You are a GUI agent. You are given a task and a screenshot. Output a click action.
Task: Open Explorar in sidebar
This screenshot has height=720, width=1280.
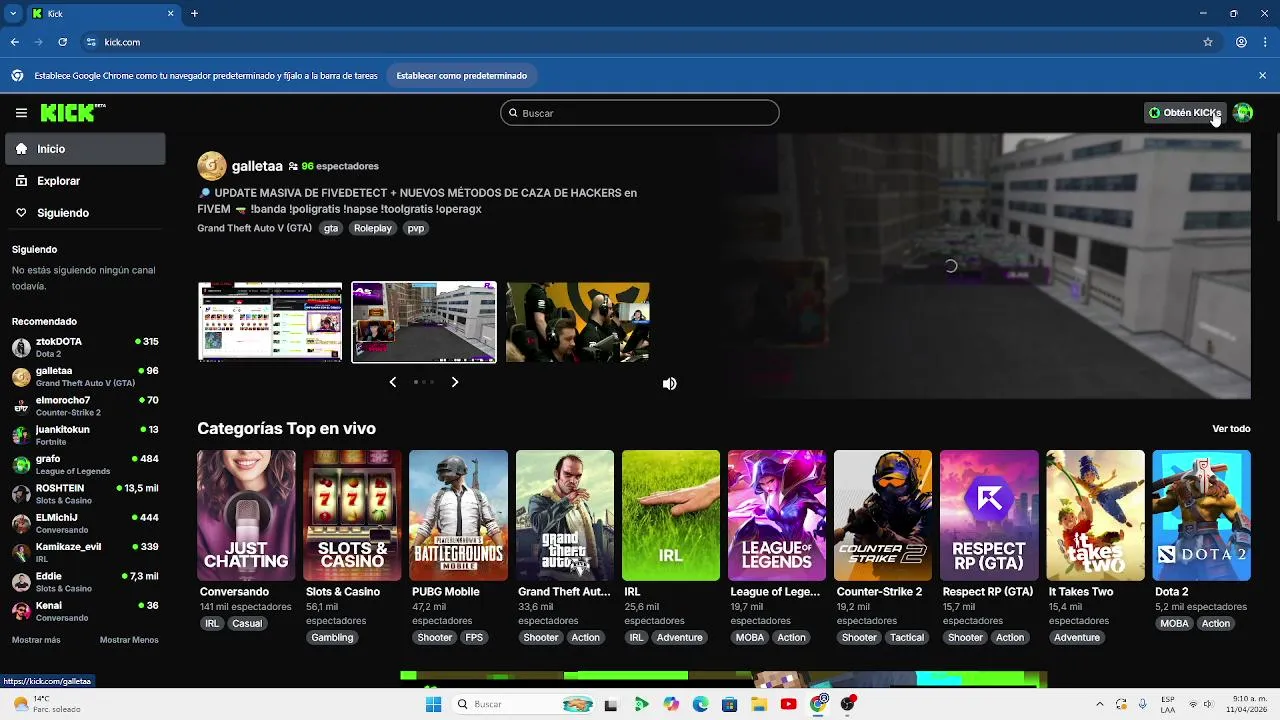point(84,181)
